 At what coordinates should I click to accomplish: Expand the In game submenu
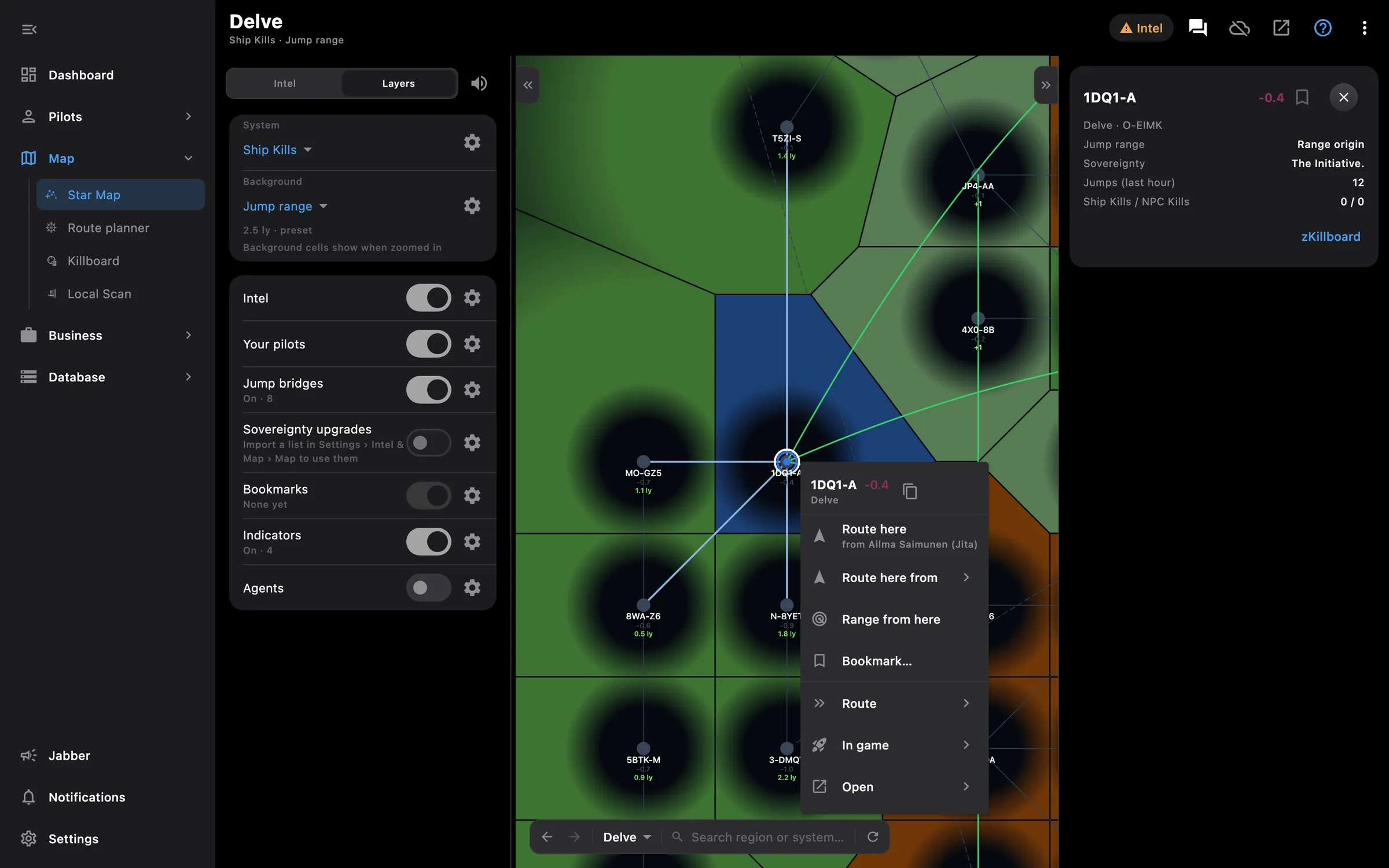(894, 745)
